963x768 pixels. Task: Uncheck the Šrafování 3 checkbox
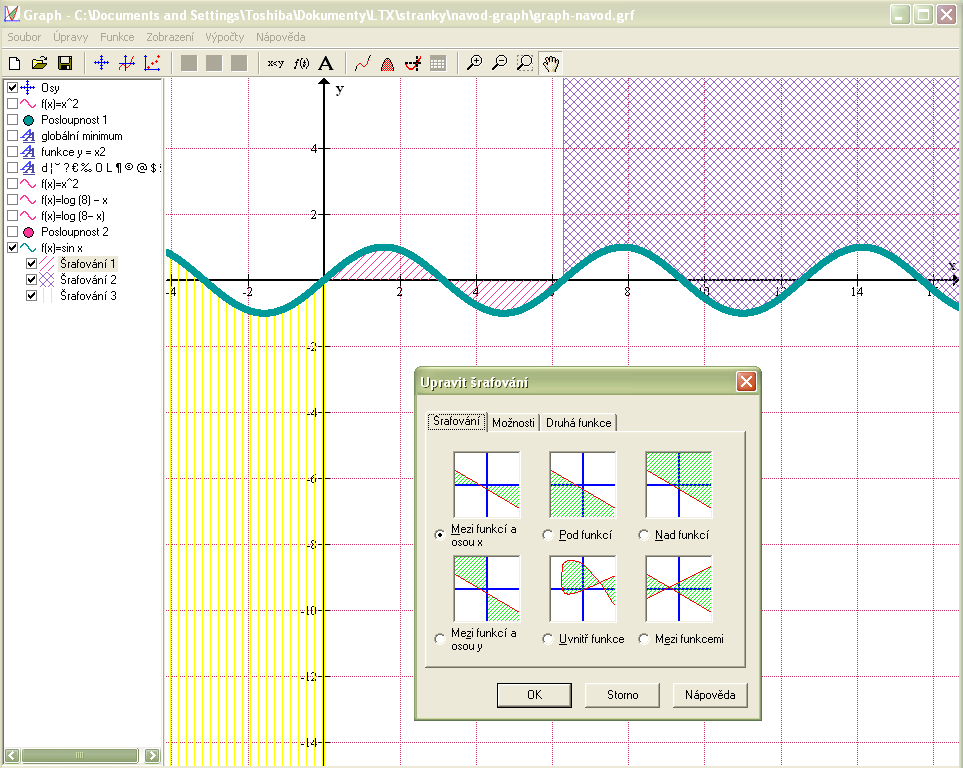pyautogui.click(x=31, y=296)
